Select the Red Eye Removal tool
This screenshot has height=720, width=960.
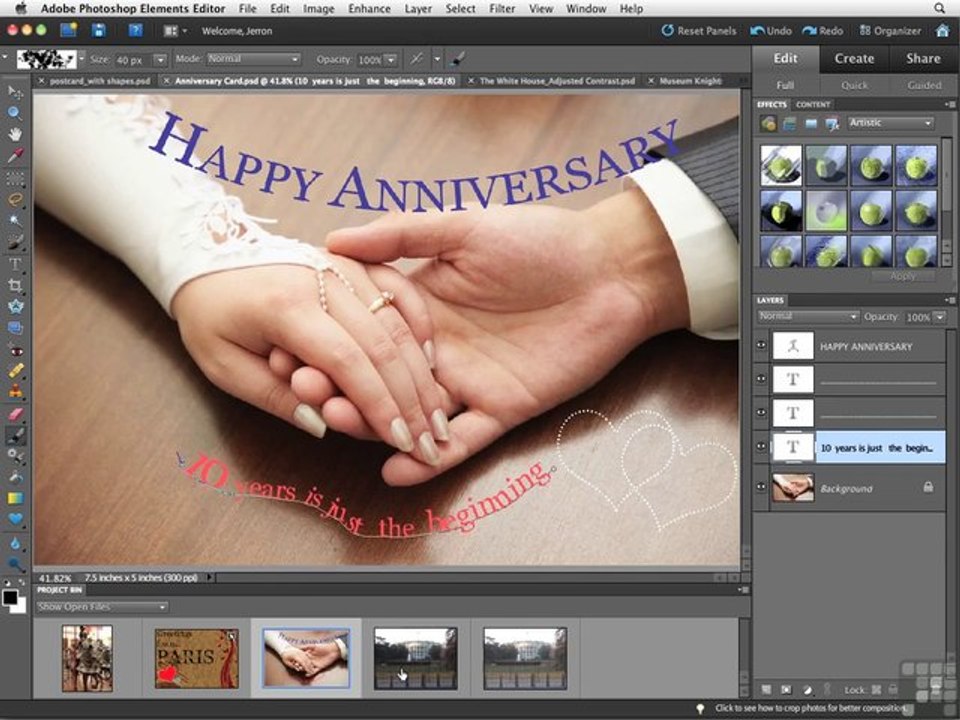click(15, 351)
